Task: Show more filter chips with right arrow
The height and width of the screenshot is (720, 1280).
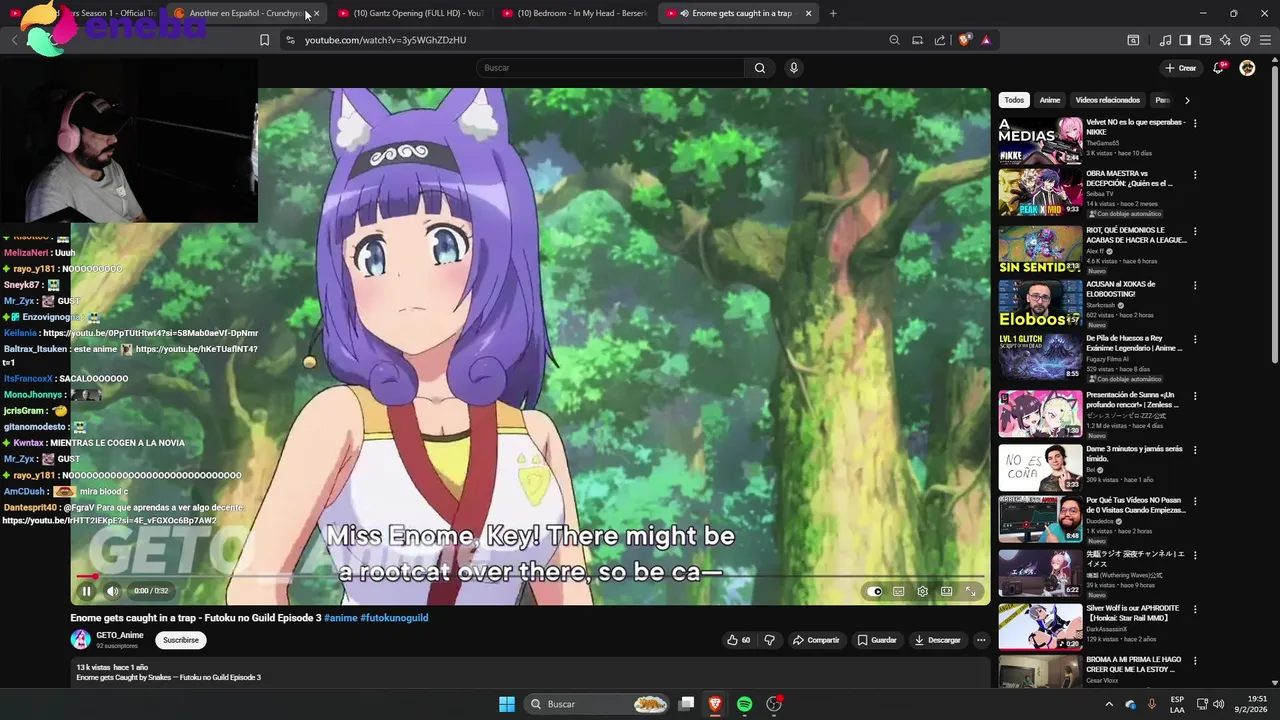Action: click(1187, 100)
